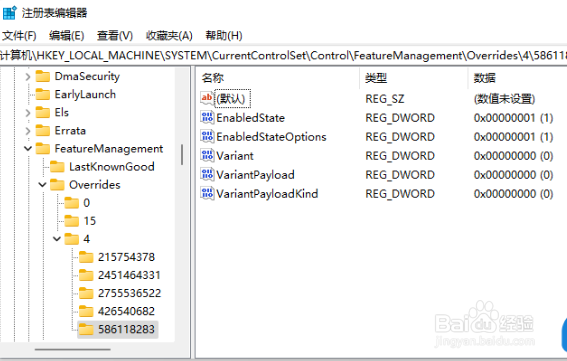Select the Els folder icon

pyautogui.click(x=43, y=112)
